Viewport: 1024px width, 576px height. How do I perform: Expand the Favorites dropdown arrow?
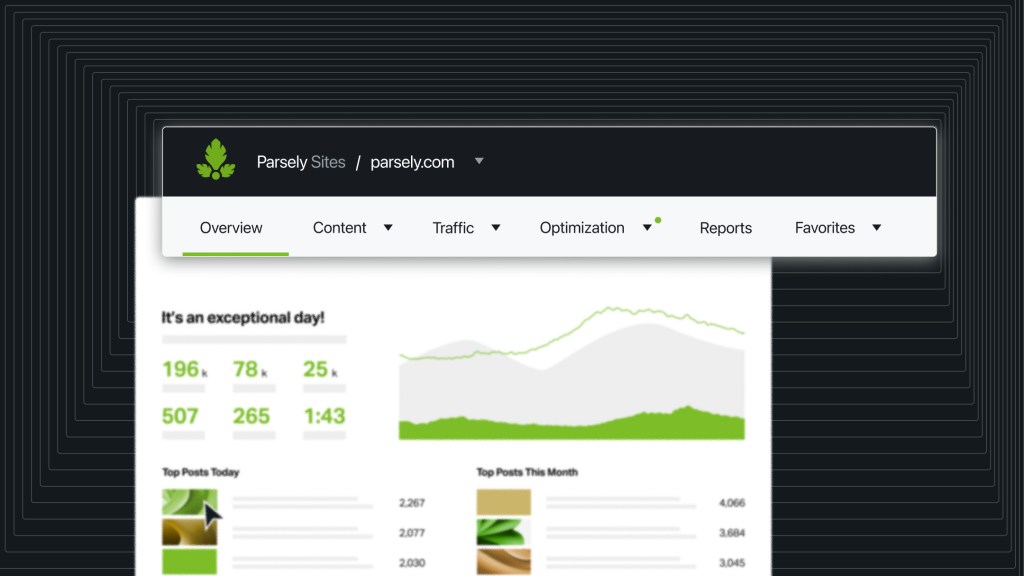click(x=876, y=228)
